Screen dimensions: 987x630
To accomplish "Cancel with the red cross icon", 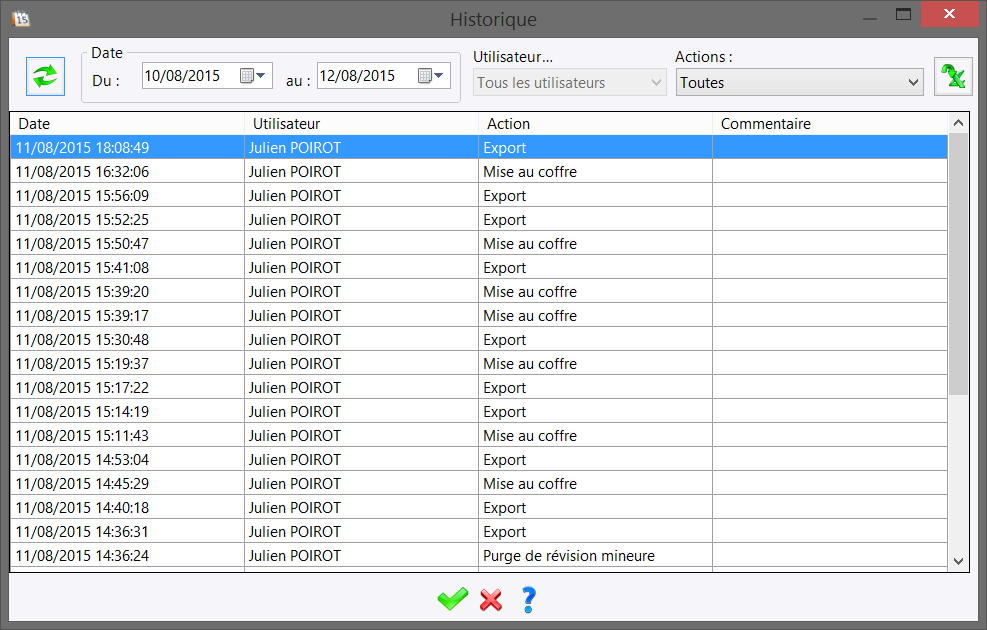I will click(491, 600).
